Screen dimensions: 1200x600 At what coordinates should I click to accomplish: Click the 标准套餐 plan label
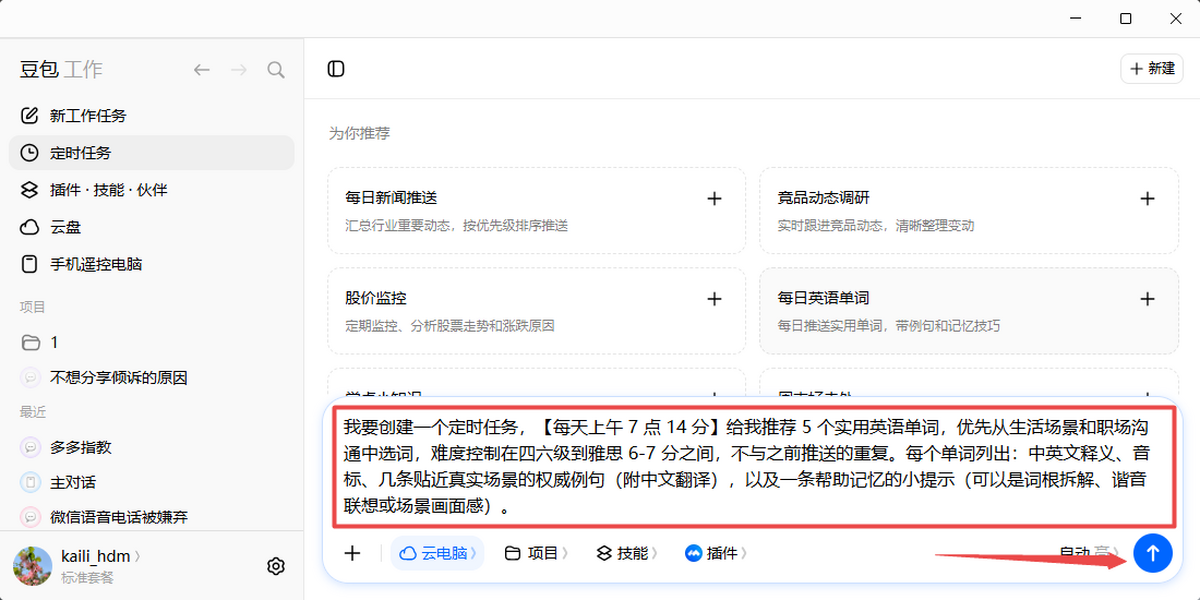(x=87, y=578)
